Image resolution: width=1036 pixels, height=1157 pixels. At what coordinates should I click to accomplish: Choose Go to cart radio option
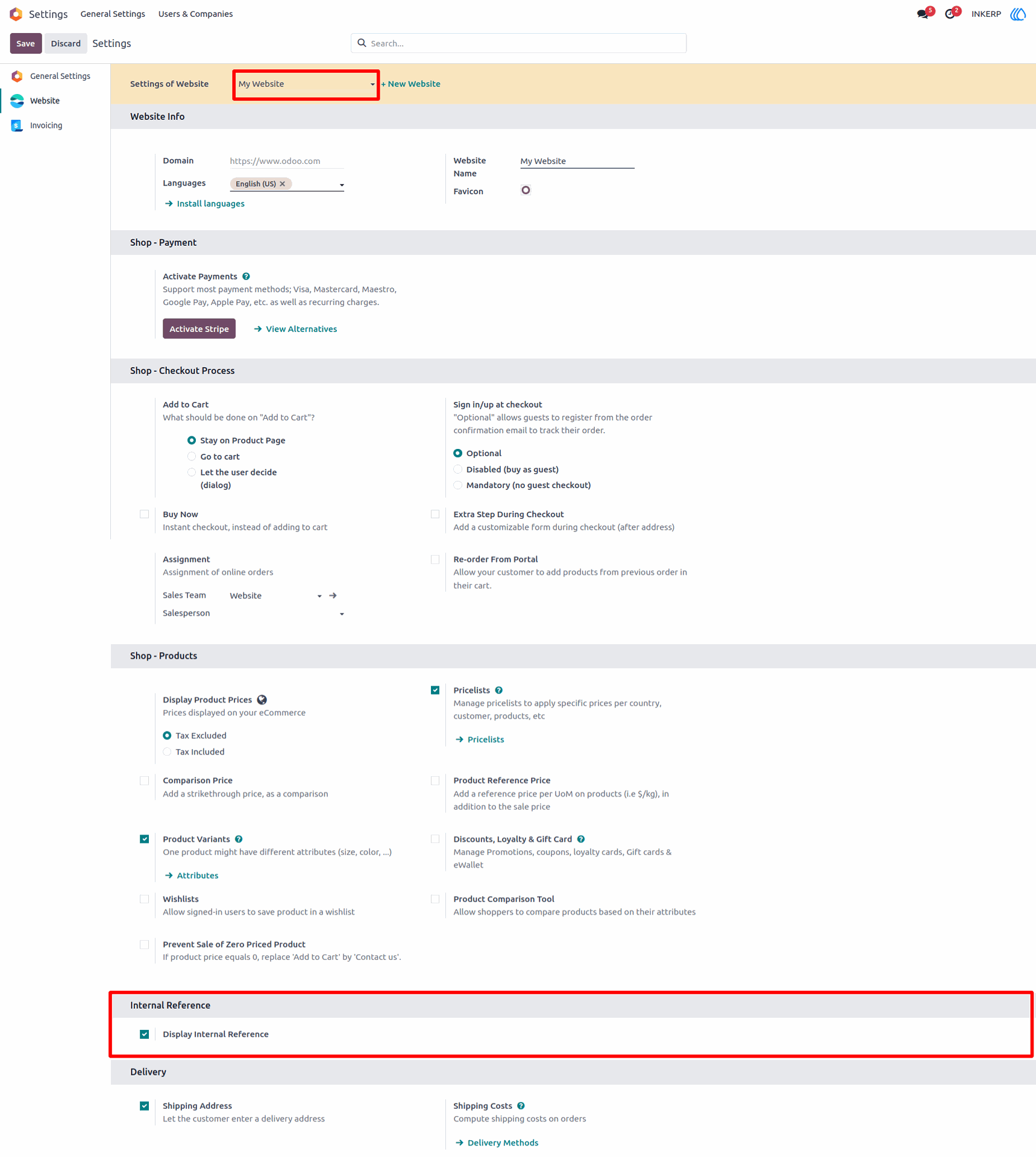click(x=192, y=456)
